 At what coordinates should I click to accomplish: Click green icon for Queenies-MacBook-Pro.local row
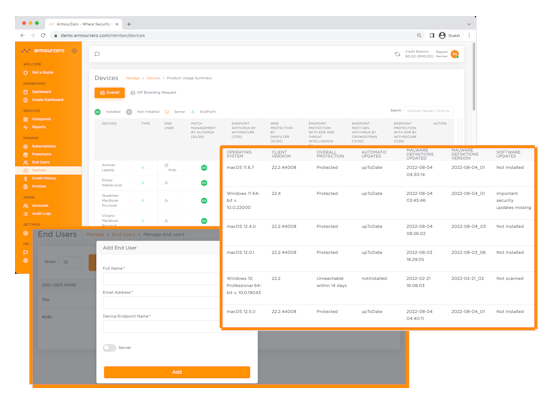tap(204, 200)
